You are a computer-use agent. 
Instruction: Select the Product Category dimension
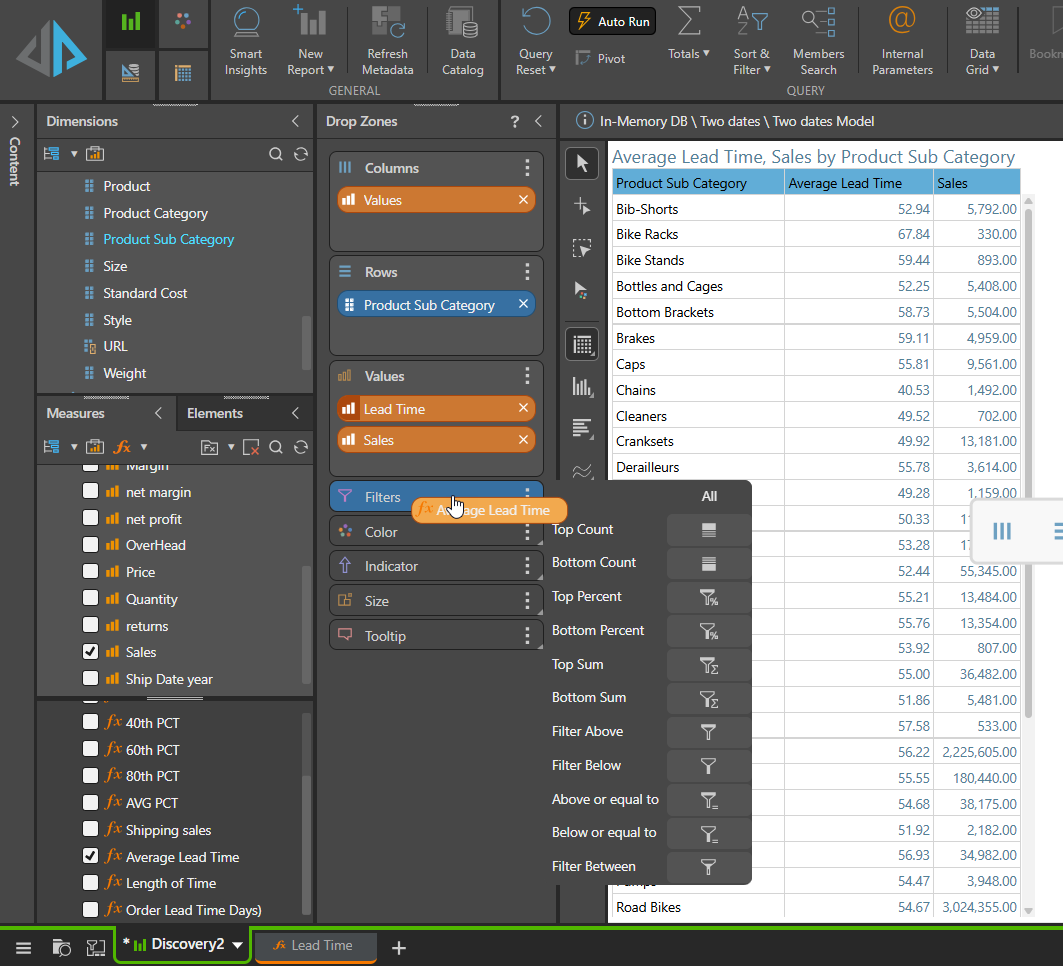pyautogui.click(x=155, y=213)
